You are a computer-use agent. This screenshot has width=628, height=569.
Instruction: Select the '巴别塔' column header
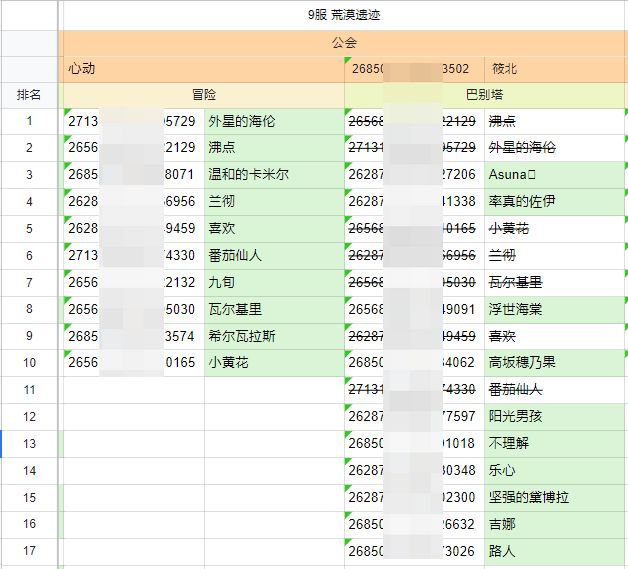(x=484, y=95)
